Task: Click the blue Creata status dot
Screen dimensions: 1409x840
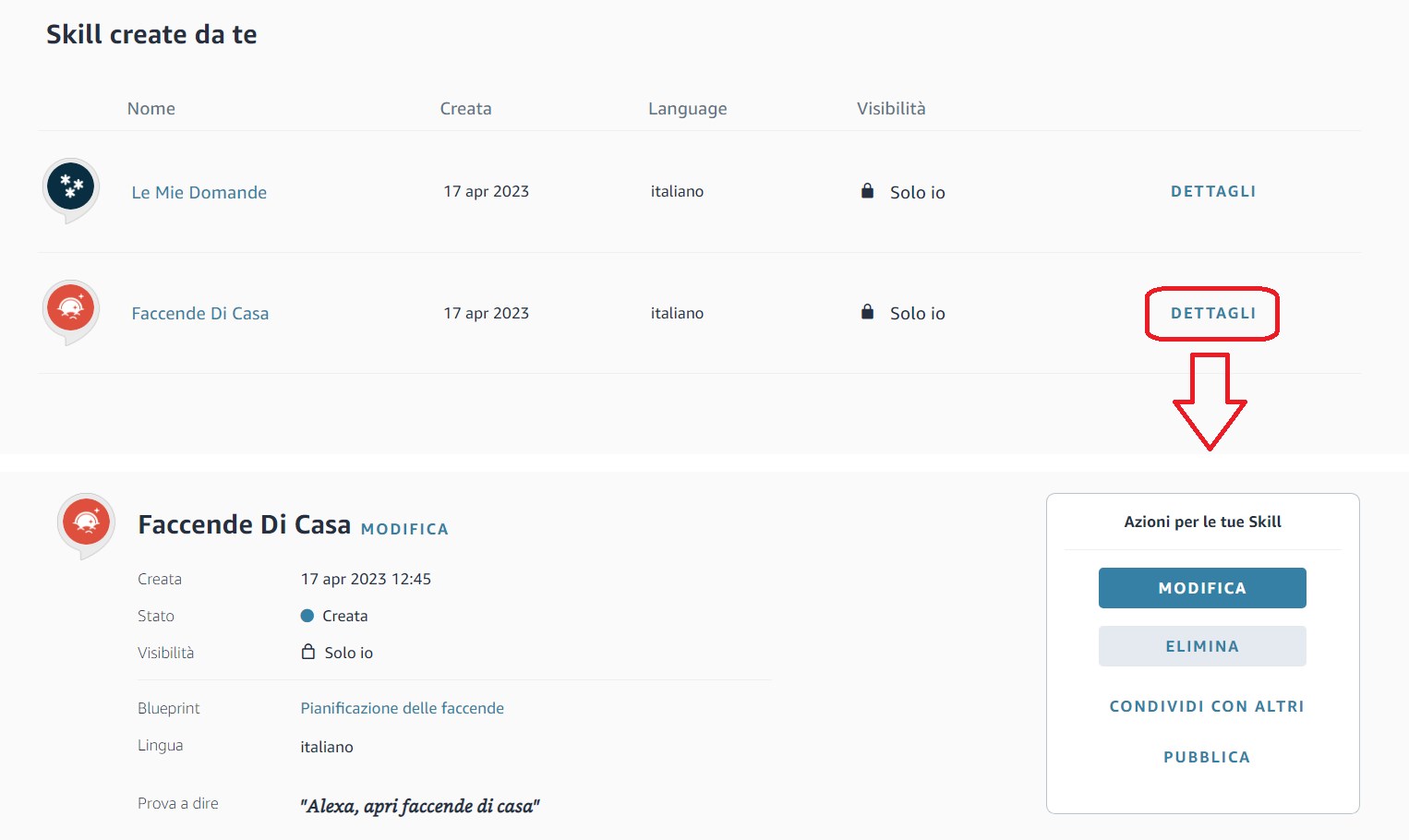Action: [307, 616]
